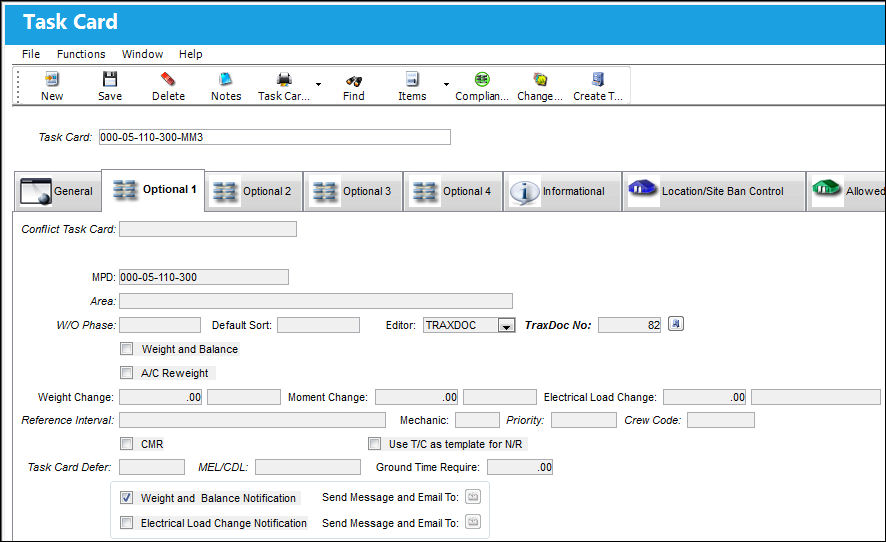Toggle the A/C Reweight checkbox
The height and width of the screenshot is (542, 886).
coord(127,372)
